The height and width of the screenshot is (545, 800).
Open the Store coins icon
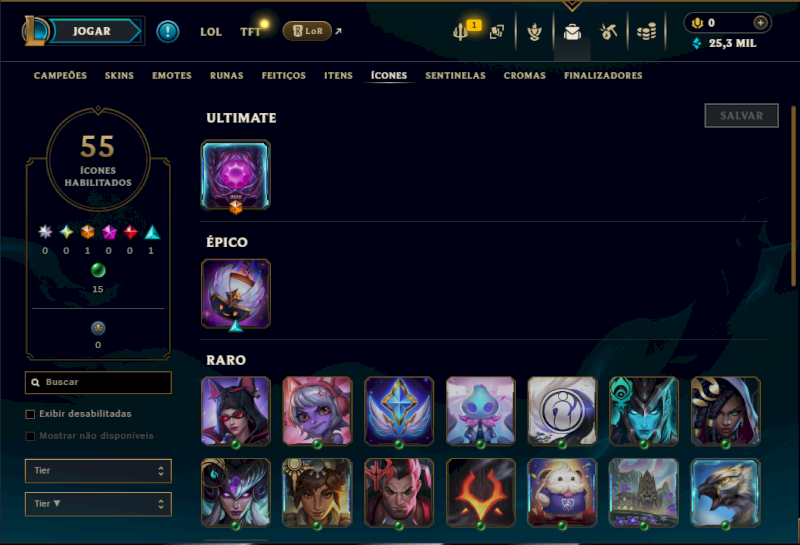(x=646, y=32)
